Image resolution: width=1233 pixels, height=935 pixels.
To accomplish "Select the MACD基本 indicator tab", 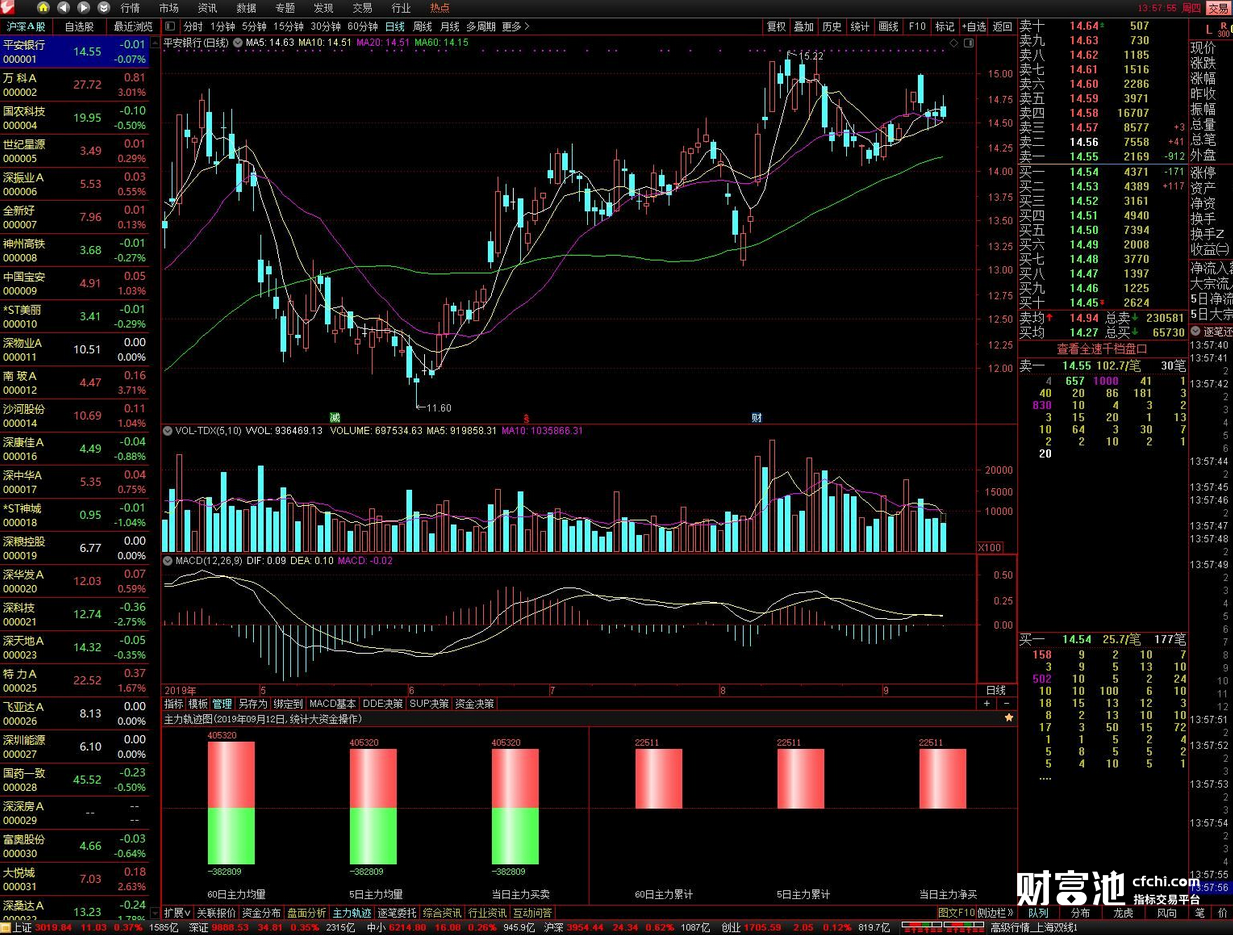I will point(333,704).
